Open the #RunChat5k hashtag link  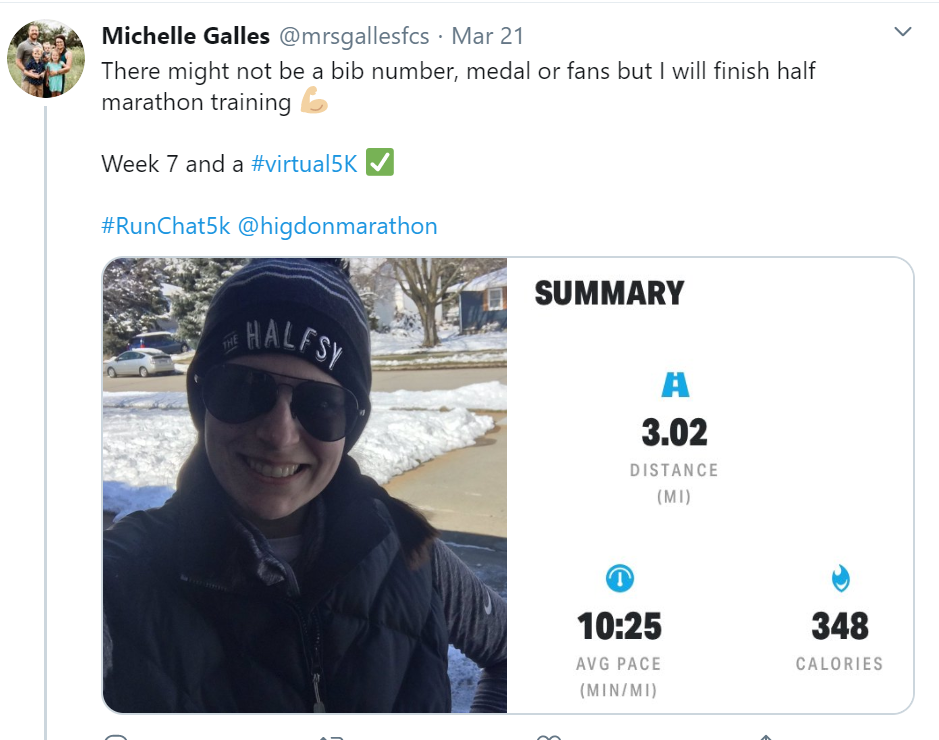tap(166, 226)
